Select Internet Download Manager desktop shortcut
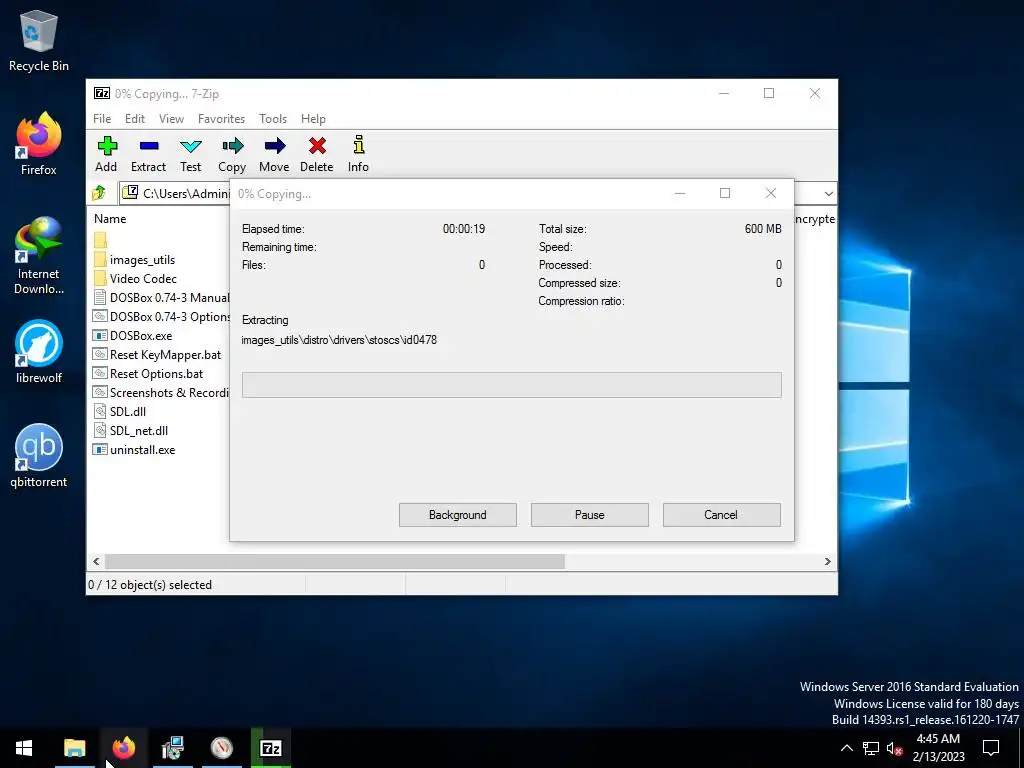The width and height of the screenshot is (1024, 768). coord(39,255)
